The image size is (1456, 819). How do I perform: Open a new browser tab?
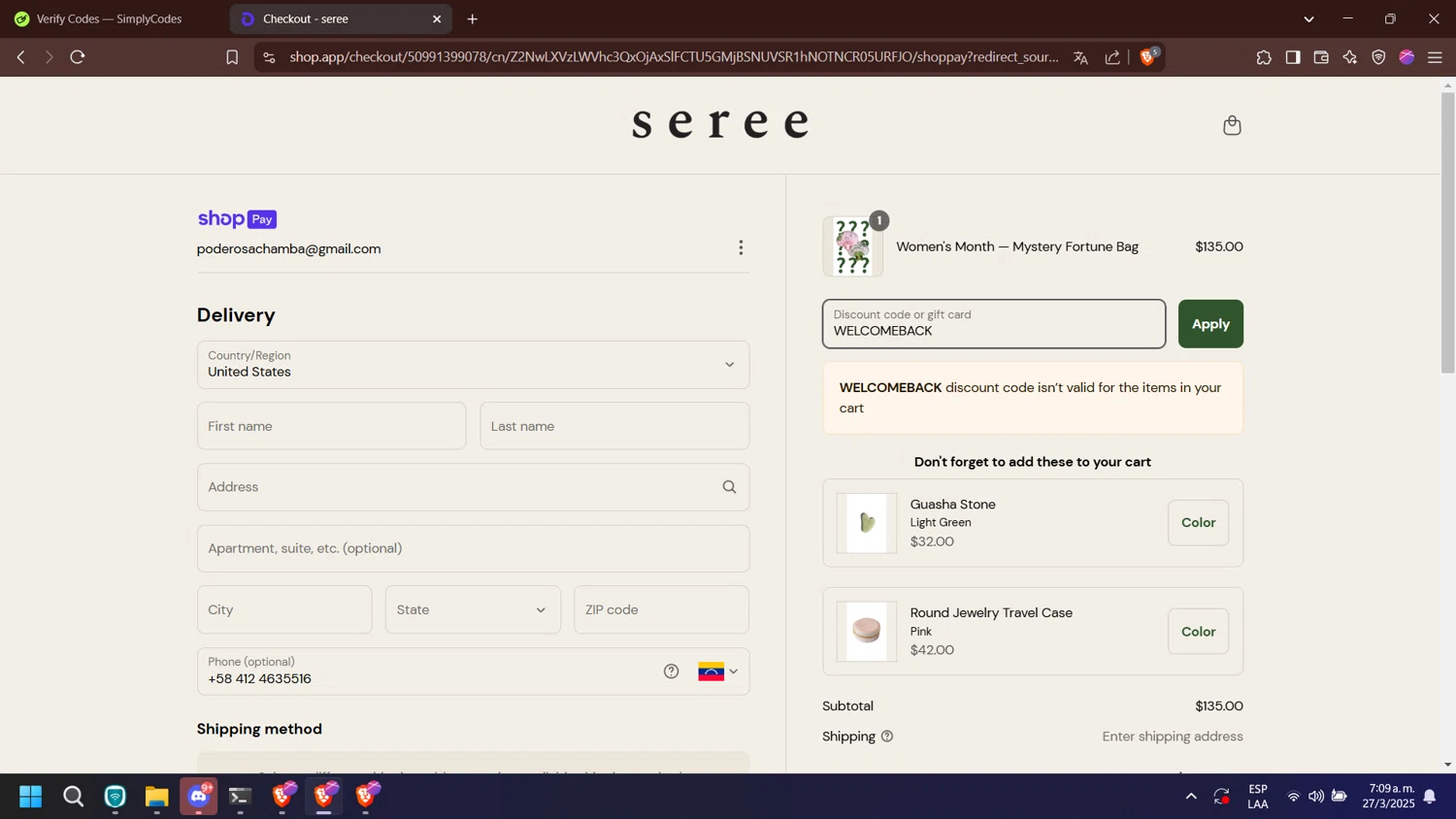473,19
